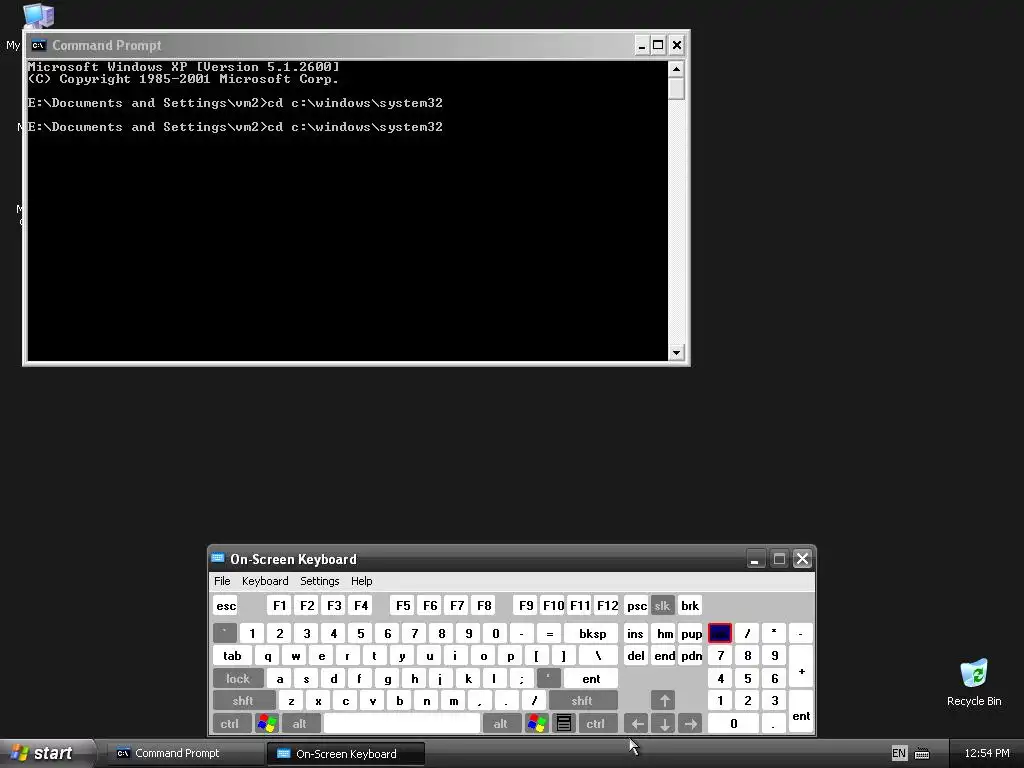
Task: Click the pup key
Action: tap(692, 633)
